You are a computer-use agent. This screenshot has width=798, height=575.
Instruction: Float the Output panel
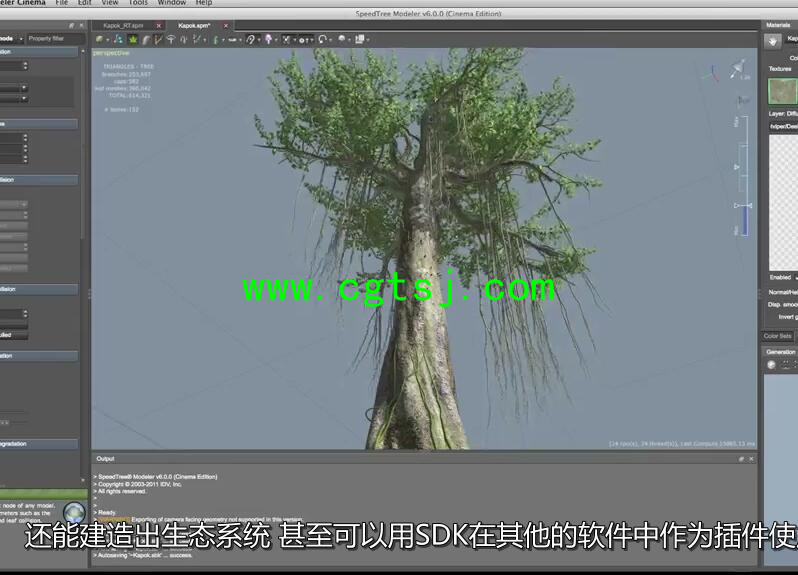click(742, 459)
